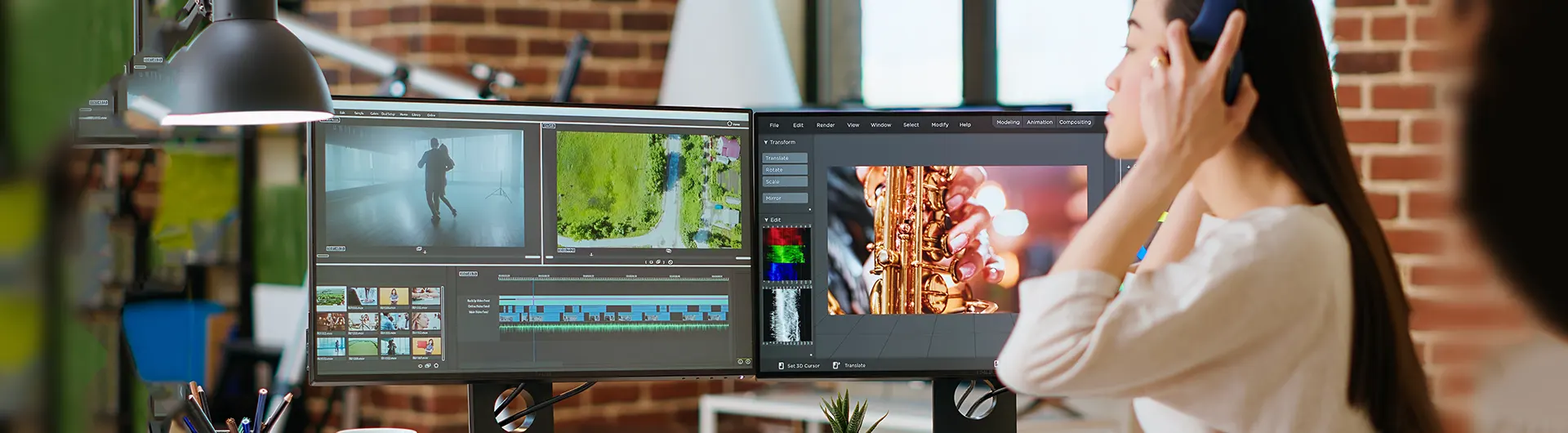This screenshot has height=433, width=1568.
Task: Click the source monitor scrub bar handle
Action: click(x=323, y=256)
